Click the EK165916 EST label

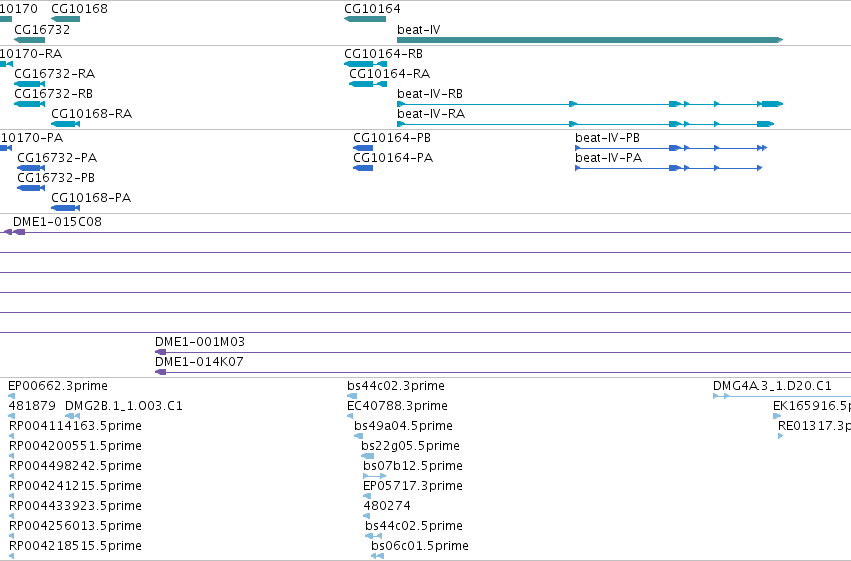click(812, 406)
